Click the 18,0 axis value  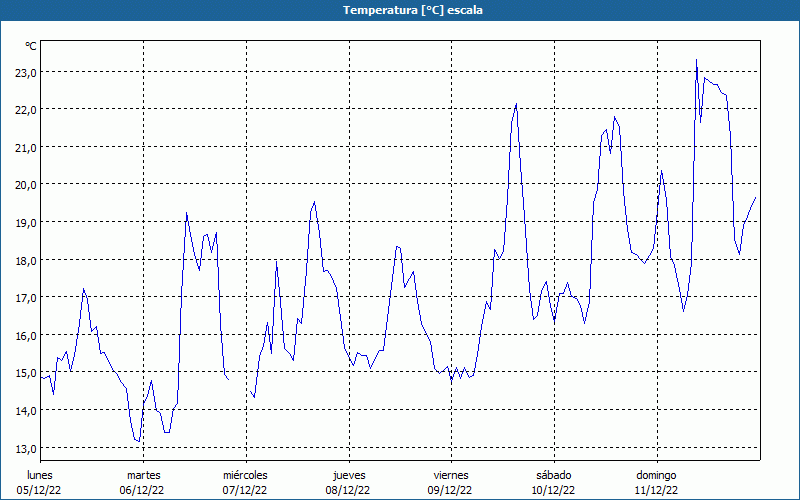[26, 261]
